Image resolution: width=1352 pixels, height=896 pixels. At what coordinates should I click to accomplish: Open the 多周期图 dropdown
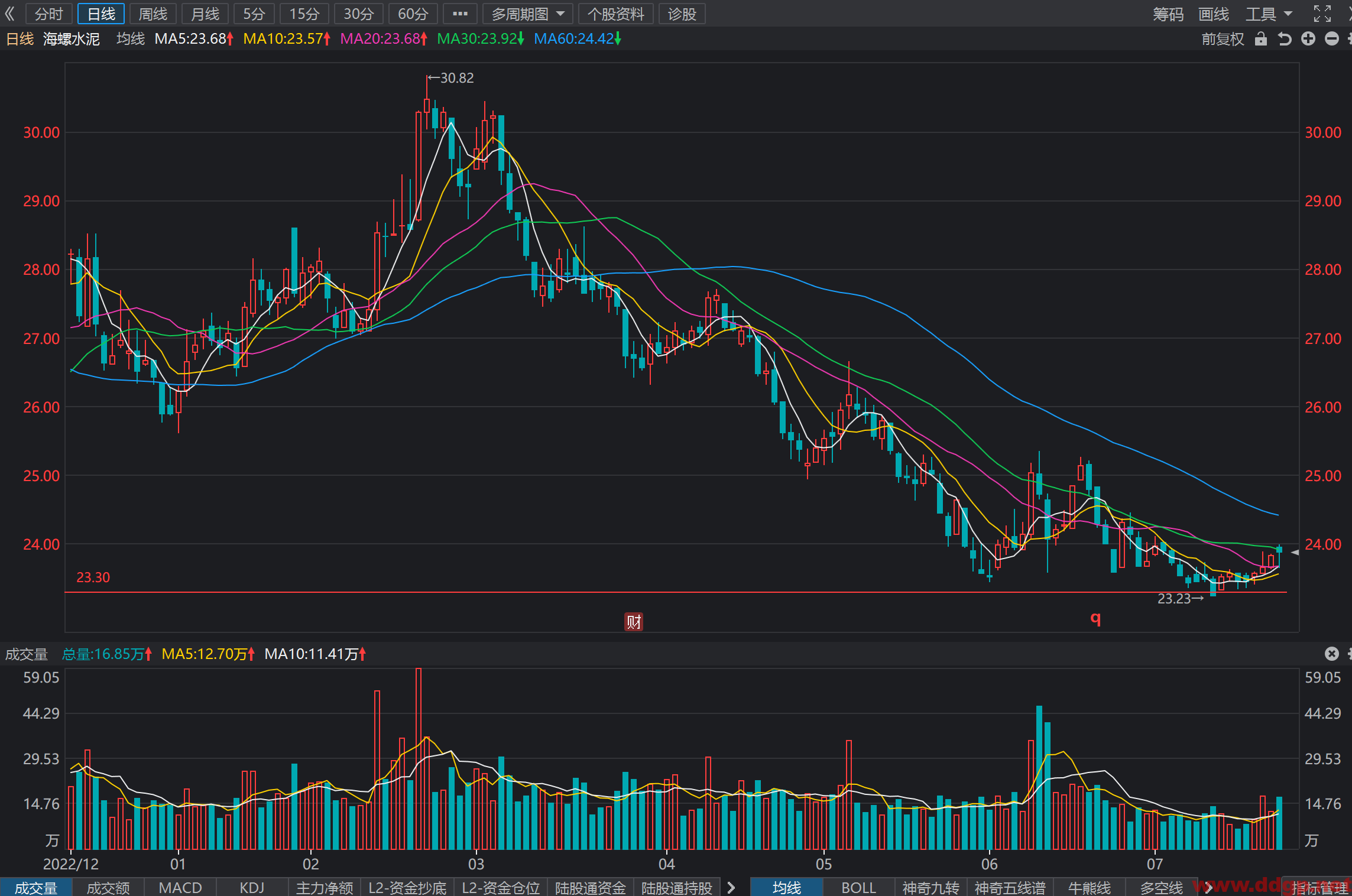click(528, 14)
